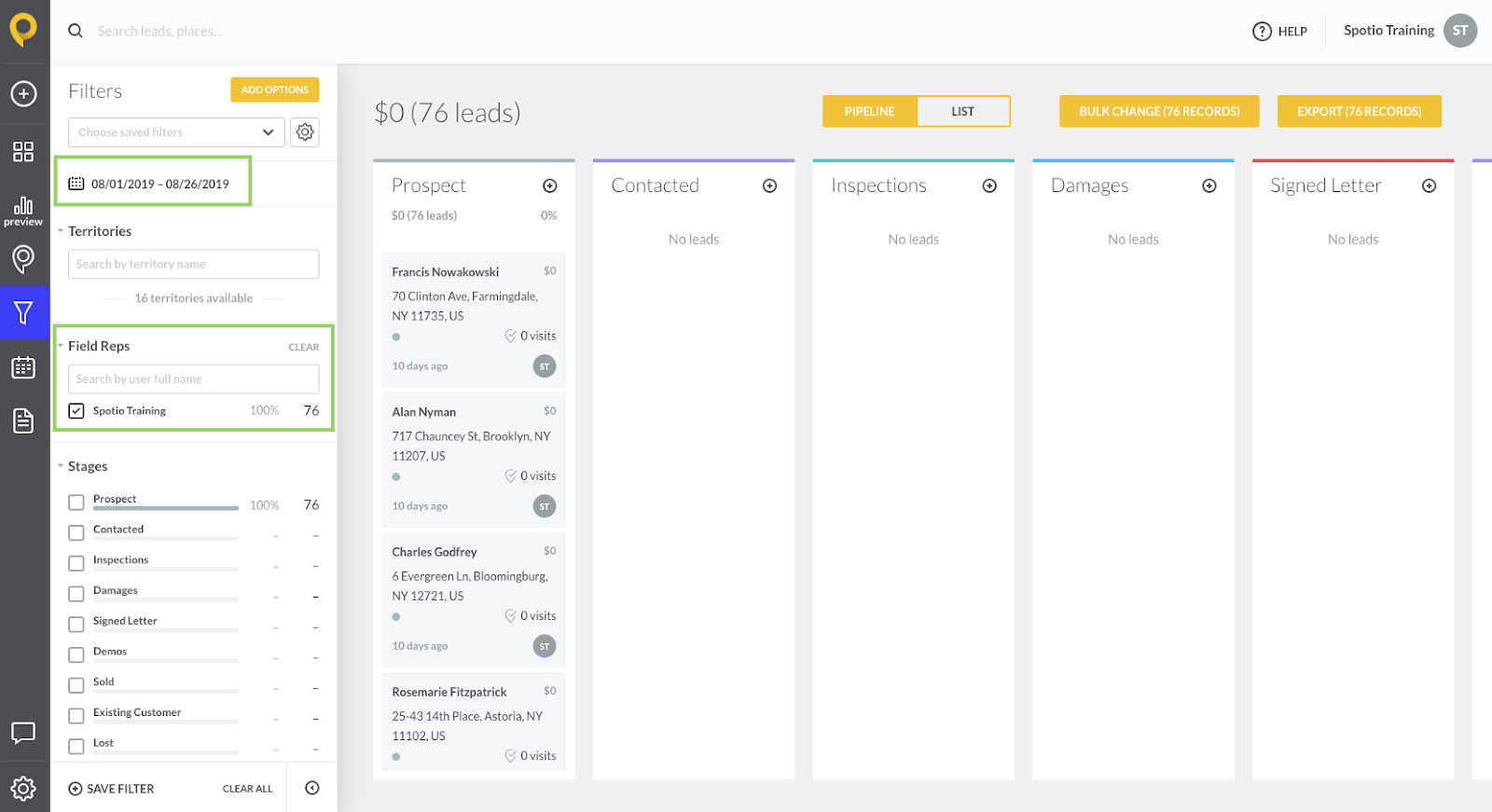Image resolution: width=1492 pixels, height=812 pixels.
Task: Click the territory name search field
Action: click(193, 264)
